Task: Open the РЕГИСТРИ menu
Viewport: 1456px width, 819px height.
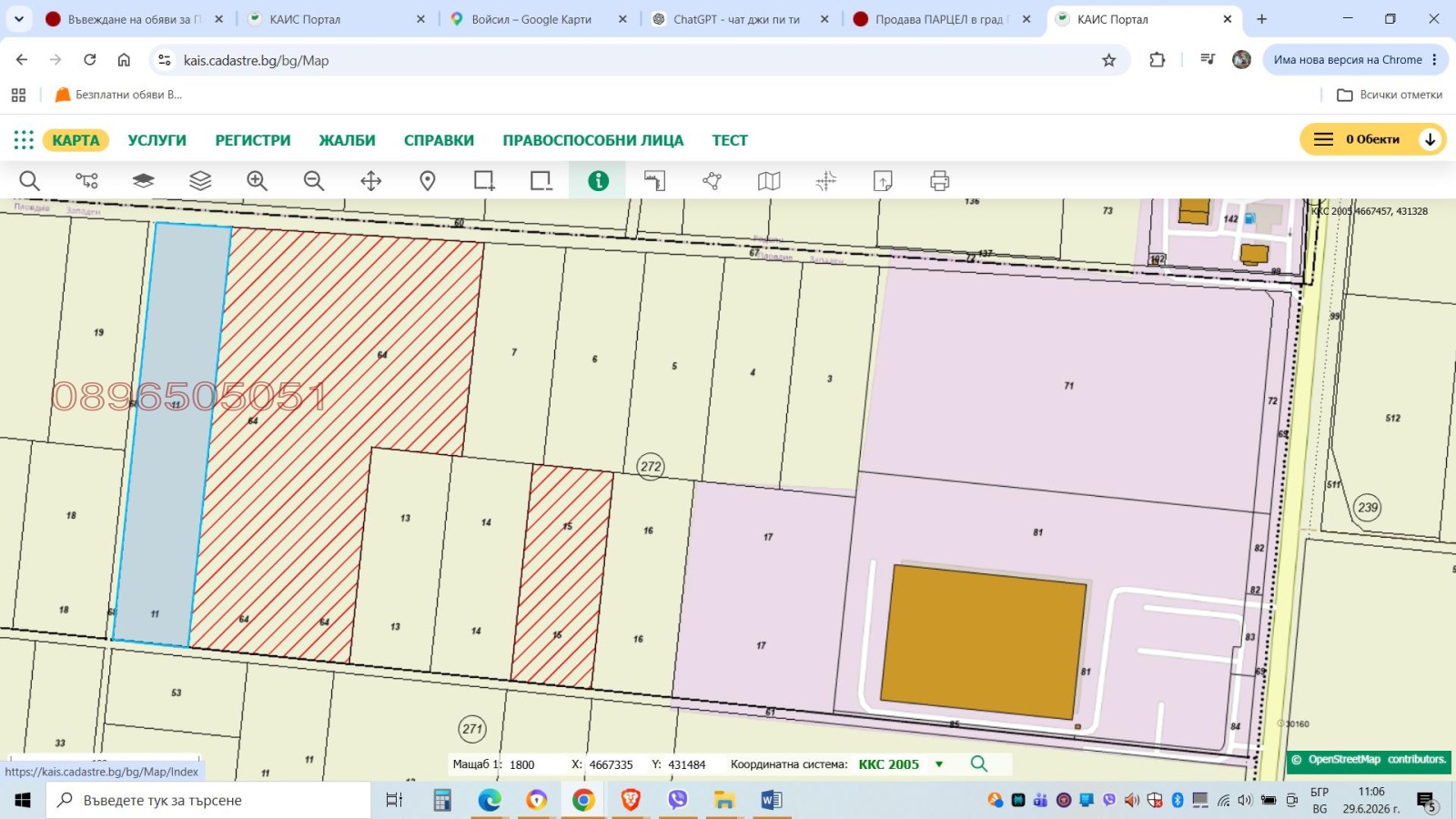Action: pyautogui.click(x=253, y=140)
